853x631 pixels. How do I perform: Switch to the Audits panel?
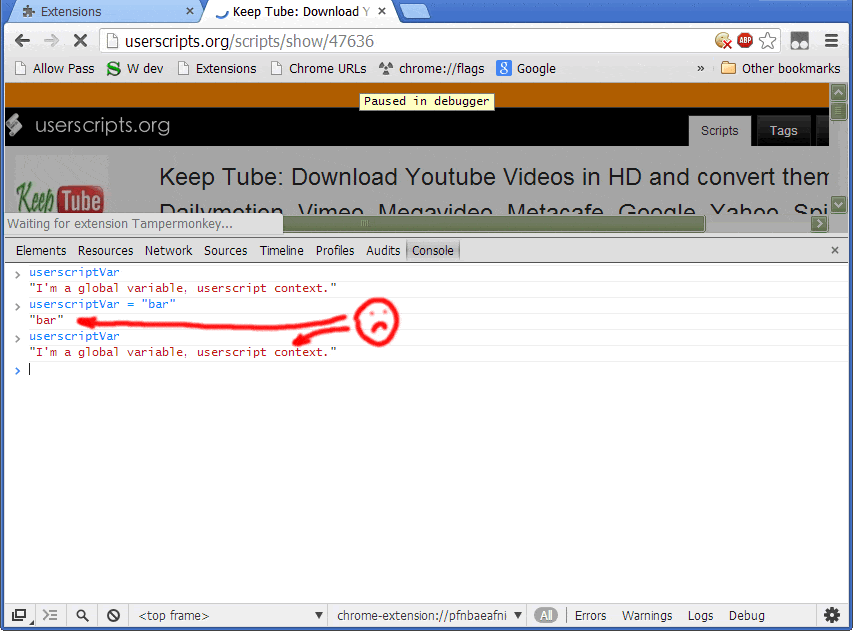(383, 251)
